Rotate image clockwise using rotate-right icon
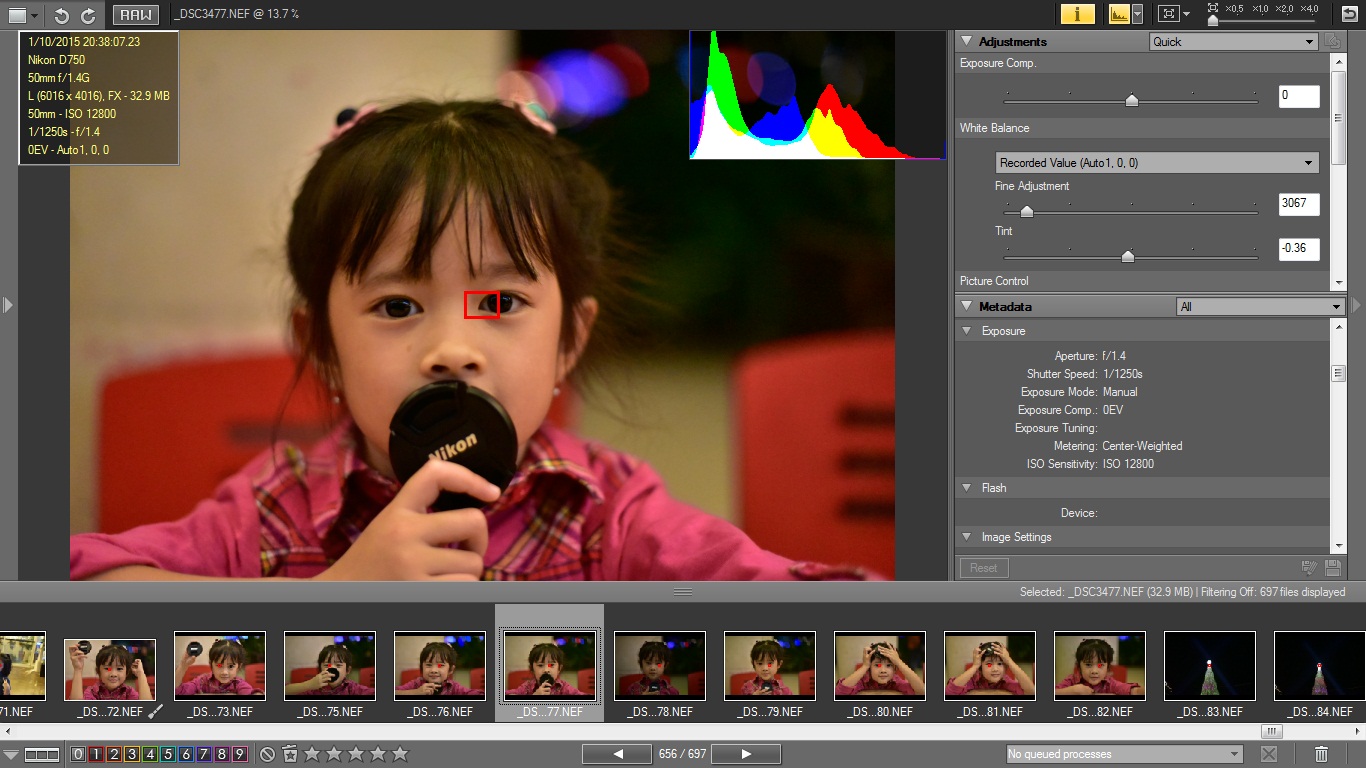 [x=88, y=15]
